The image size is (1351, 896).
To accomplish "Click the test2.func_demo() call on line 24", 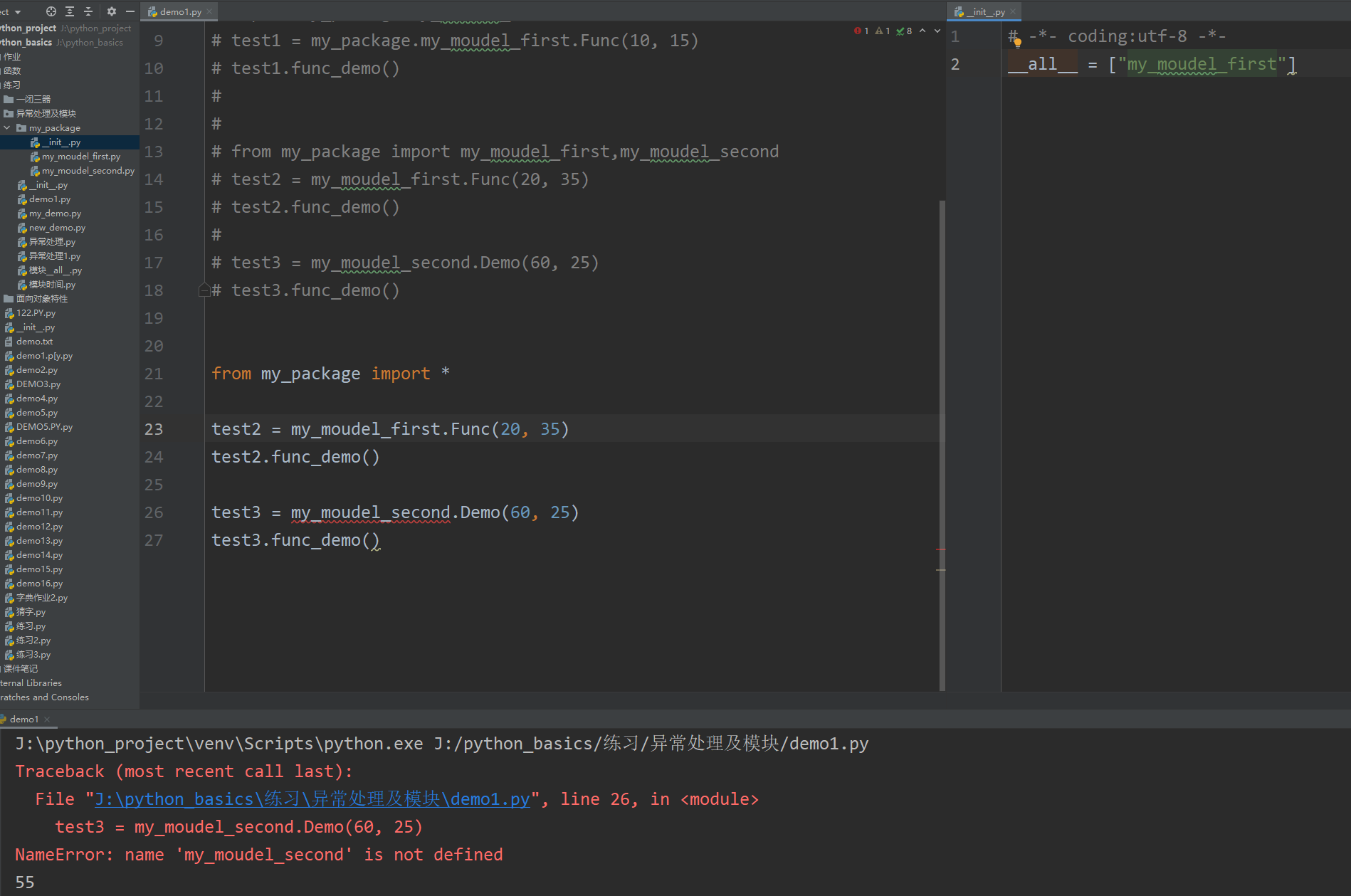I will (295, 457).
